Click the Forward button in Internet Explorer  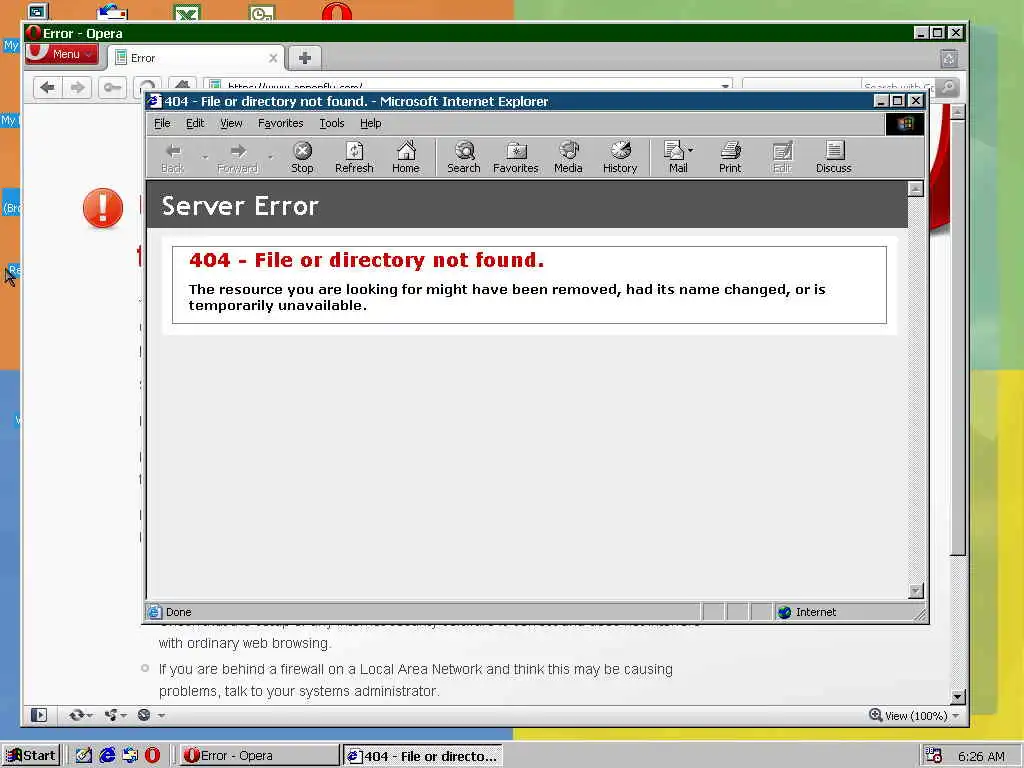click(x=238, y=157)
